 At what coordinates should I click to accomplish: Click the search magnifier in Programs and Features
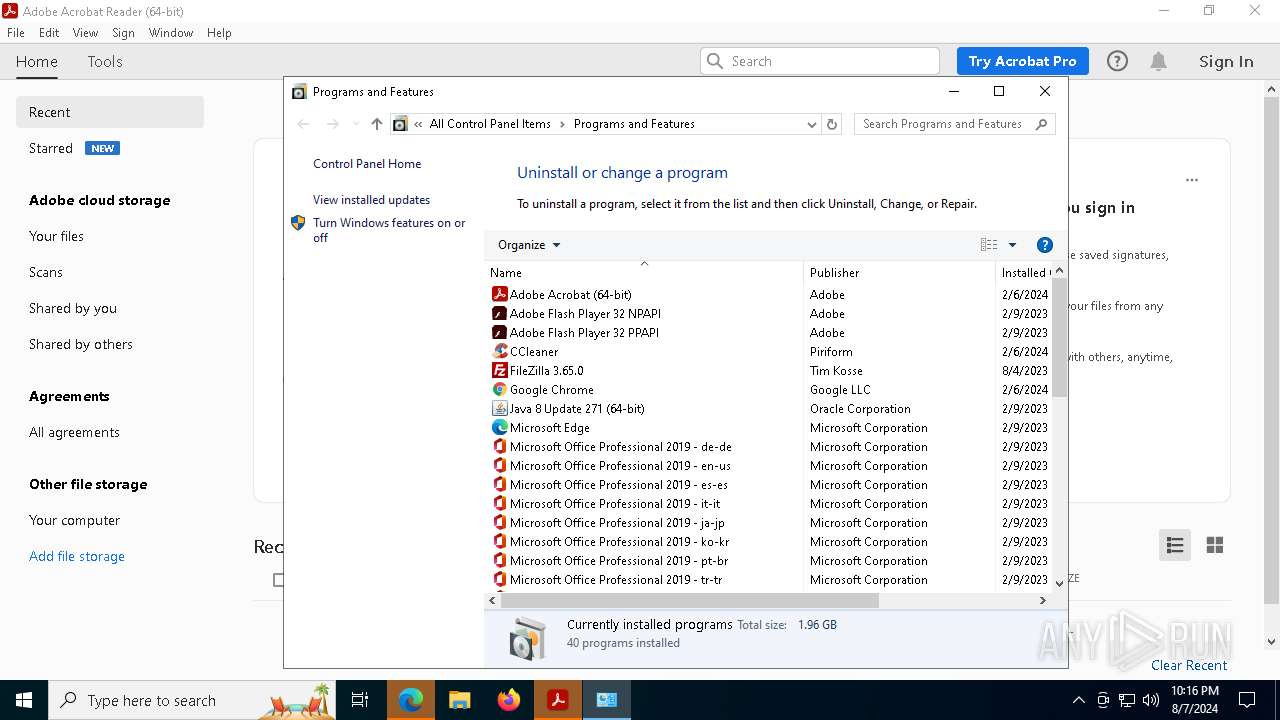[1041, 124]
